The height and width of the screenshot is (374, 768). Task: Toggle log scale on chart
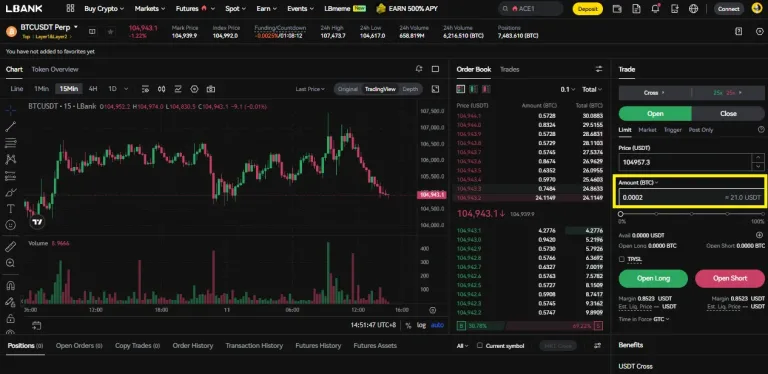pyautogui.click(x=421, y=325)
